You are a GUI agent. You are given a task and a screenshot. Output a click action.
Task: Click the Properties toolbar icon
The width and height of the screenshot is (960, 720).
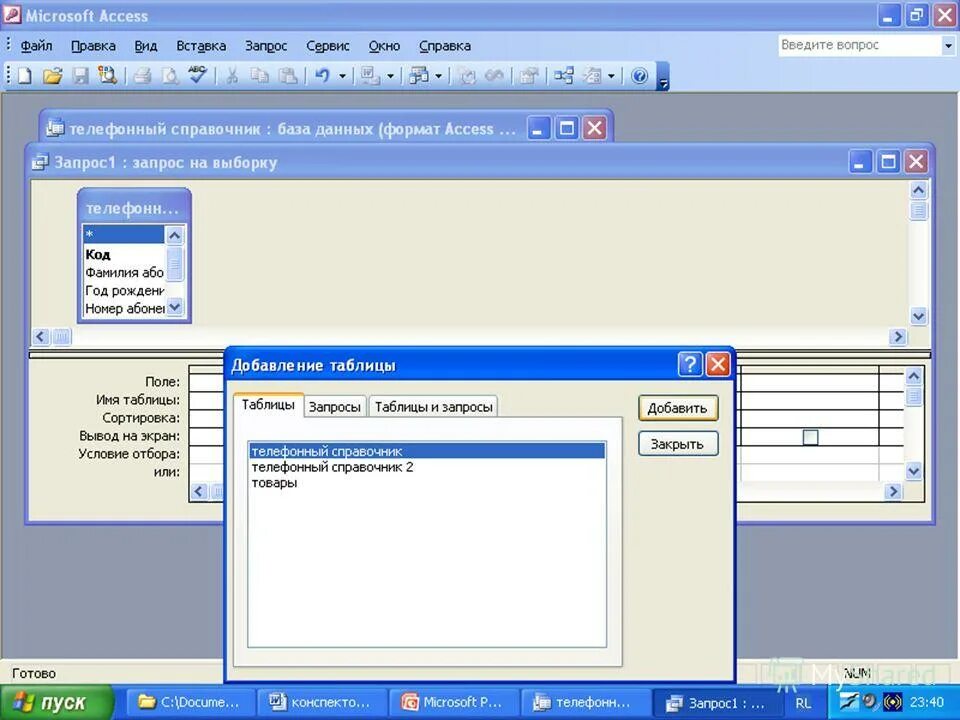(529, 76)
